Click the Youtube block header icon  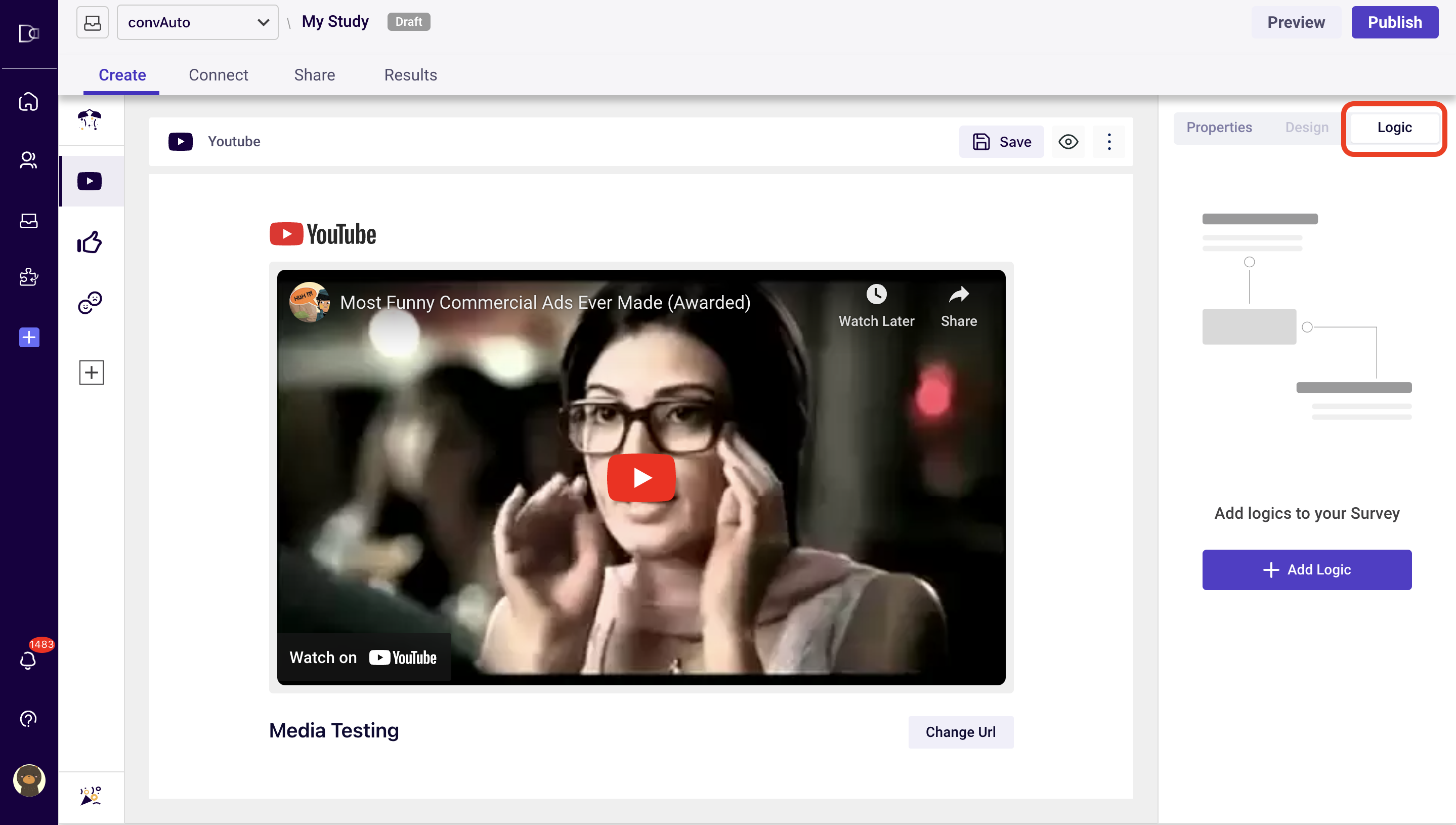click(x=180, y=142)
